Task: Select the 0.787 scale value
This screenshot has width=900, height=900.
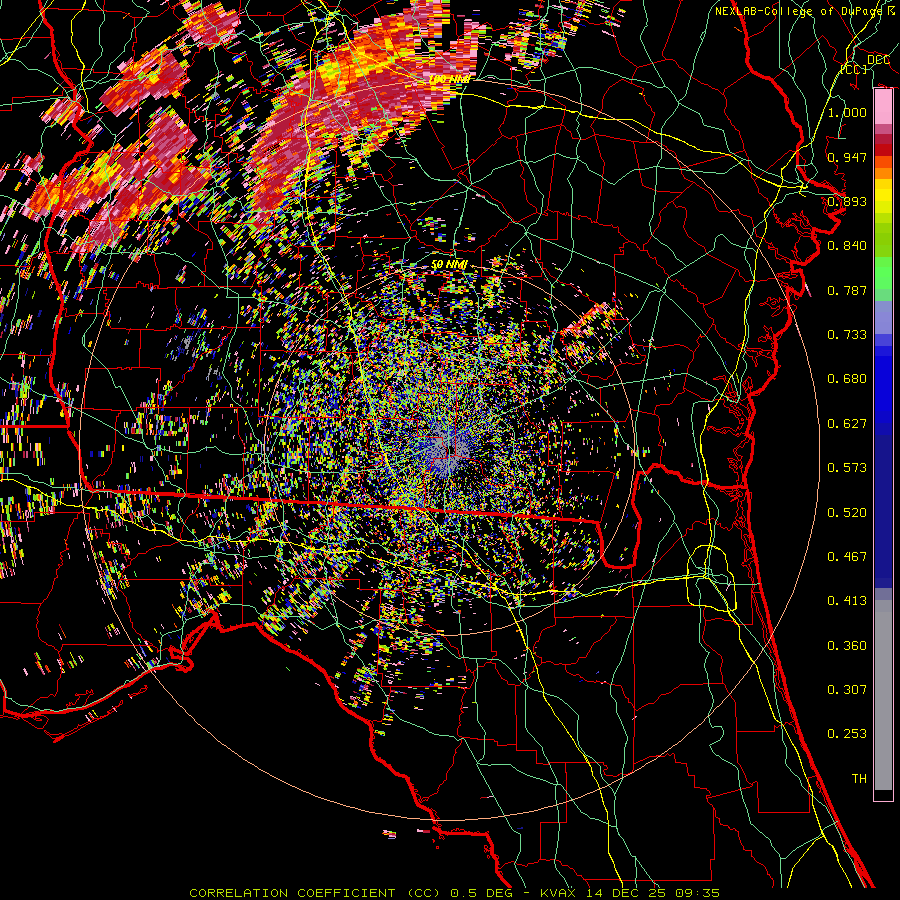Action: click(847, 290)
